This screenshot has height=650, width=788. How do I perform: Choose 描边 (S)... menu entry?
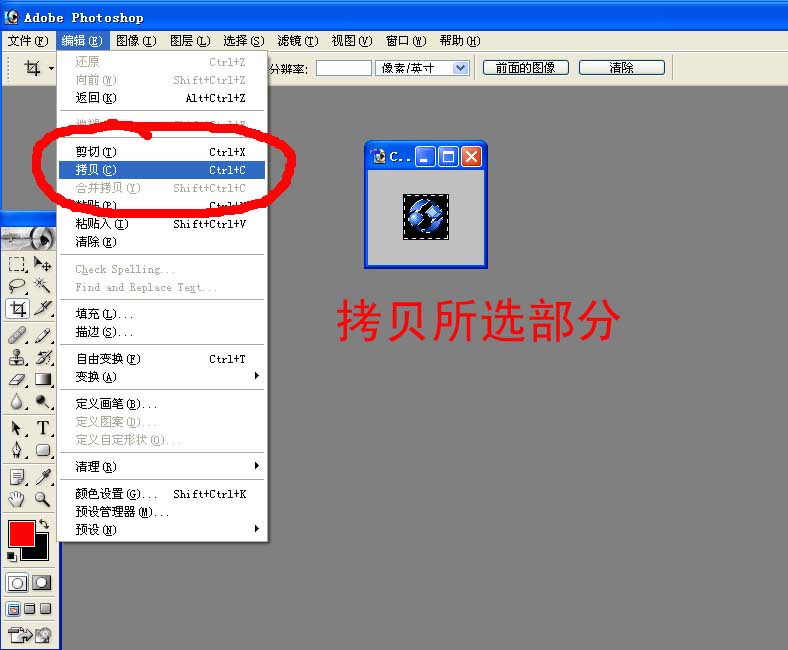pos(162,332)
